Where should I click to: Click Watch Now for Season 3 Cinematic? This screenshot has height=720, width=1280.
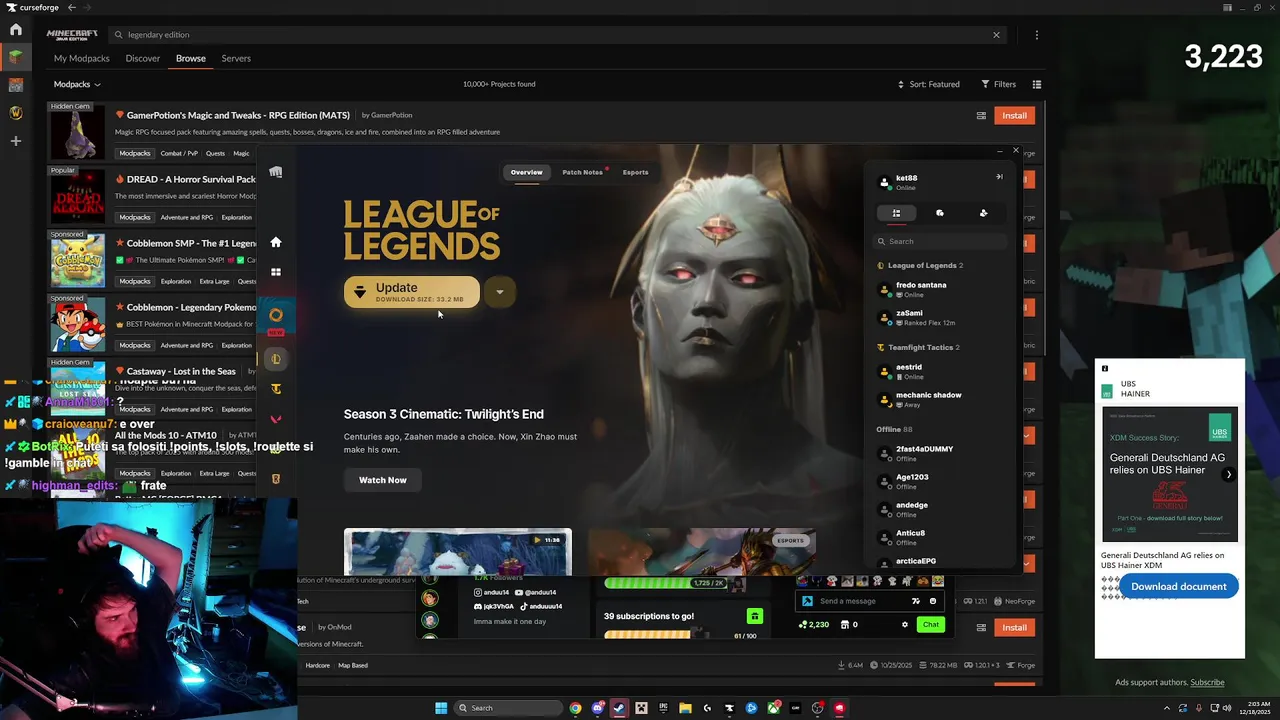click(382, 480)
